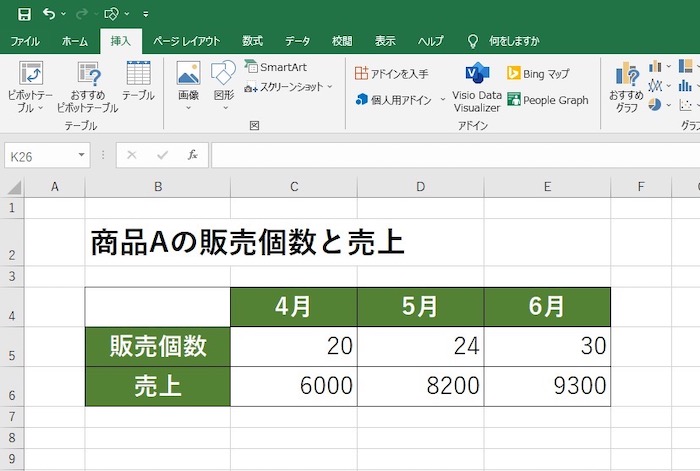Click the Enter checkmark formula button

162,155
